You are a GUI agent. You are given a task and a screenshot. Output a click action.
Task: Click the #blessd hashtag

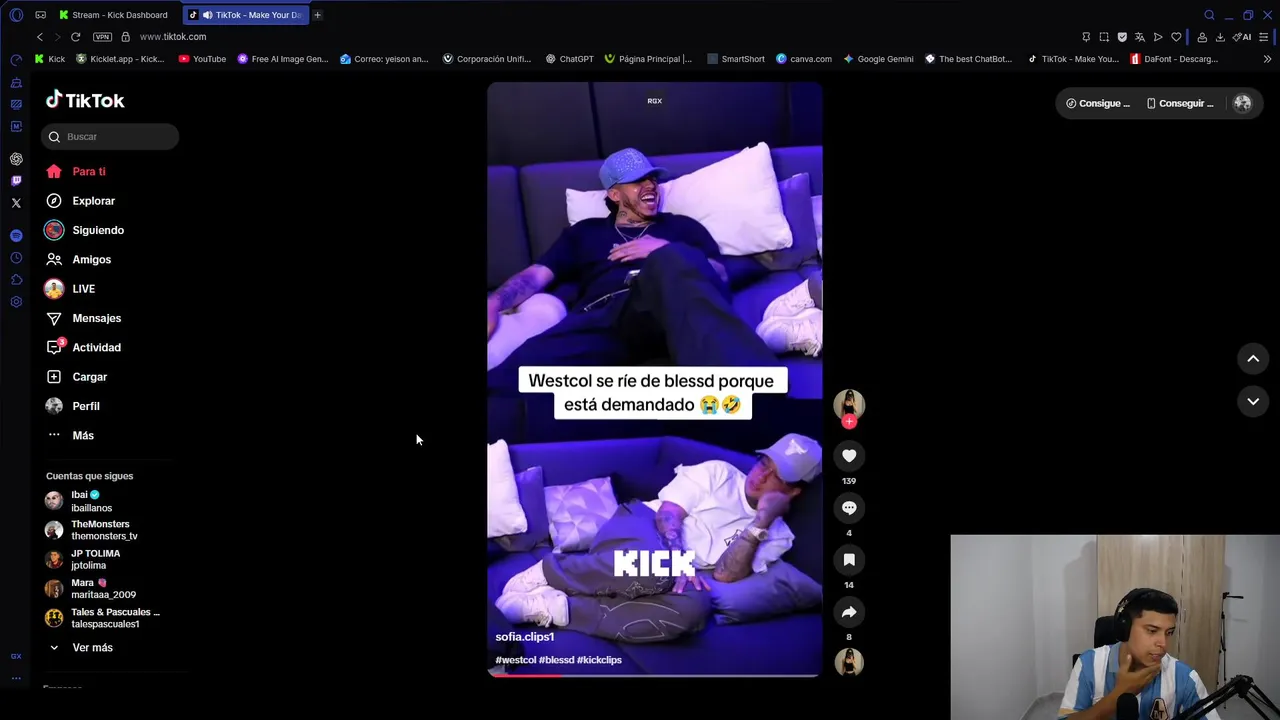[x=557, y=660]
